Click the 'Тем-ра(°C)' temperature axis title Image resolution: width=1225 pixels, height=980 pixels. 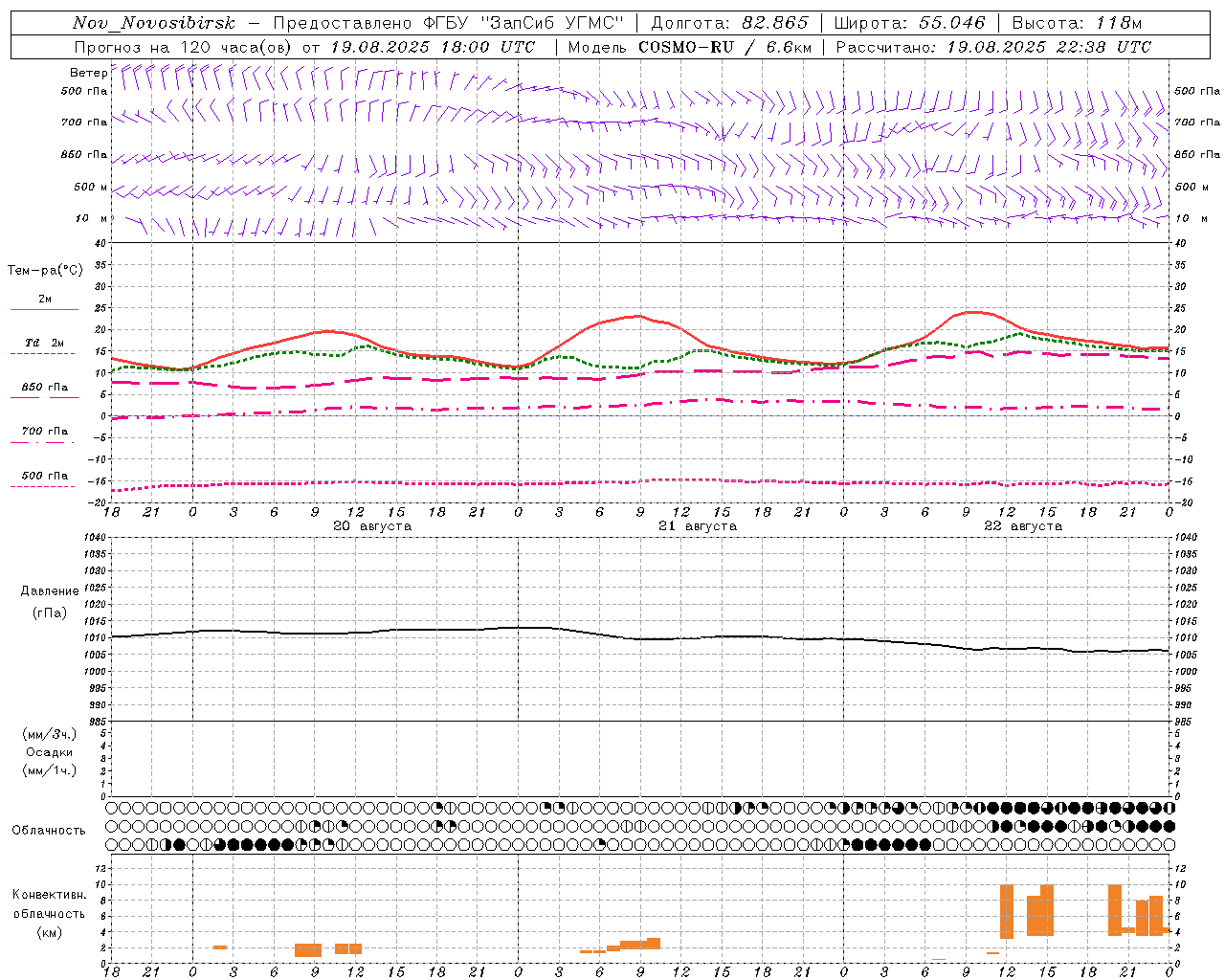[x=45, y=271]
